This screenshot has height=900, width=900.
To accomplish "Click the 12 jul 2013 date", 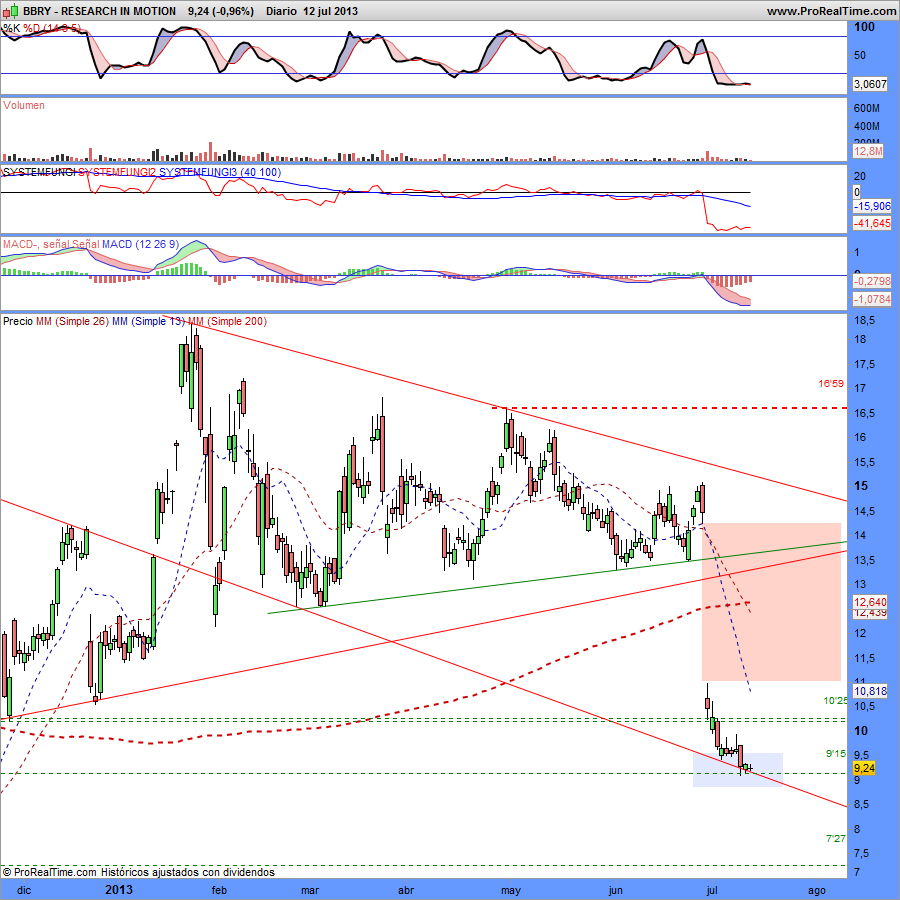I will (331, 11).
